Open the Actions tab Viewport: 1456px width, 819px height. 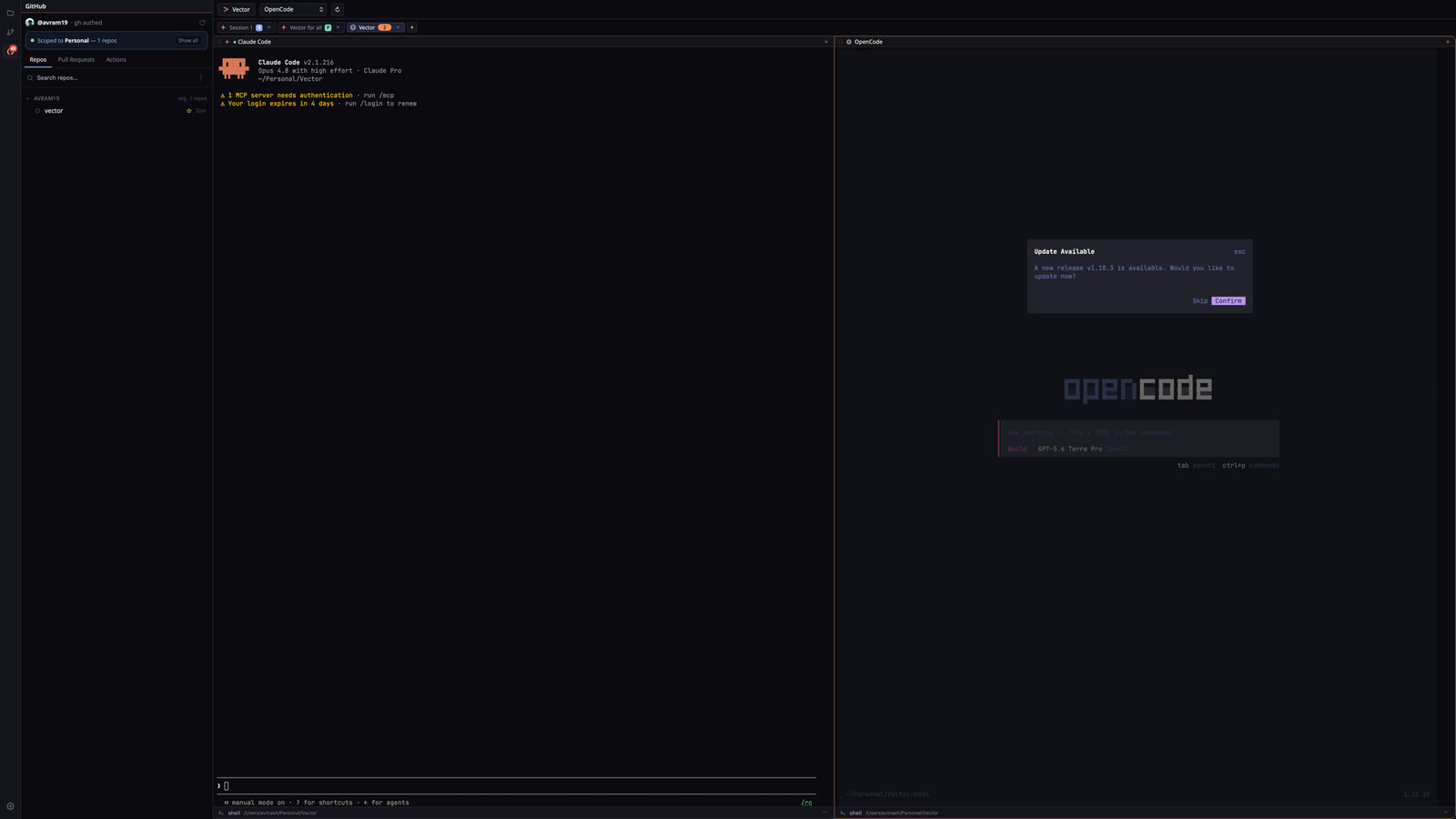pyautogui.click(x=116, y=60)
